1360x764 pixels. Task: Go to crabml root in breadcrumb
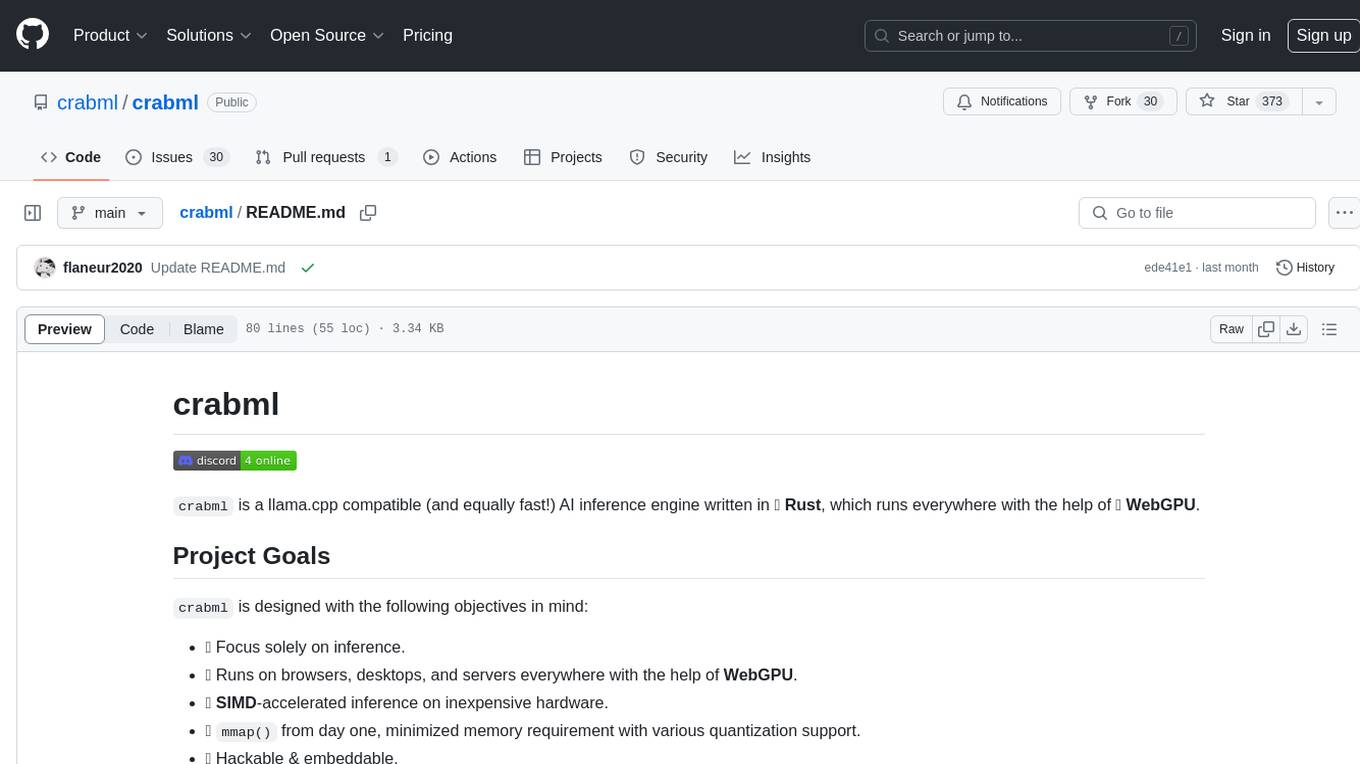click(x=206, y=212)
